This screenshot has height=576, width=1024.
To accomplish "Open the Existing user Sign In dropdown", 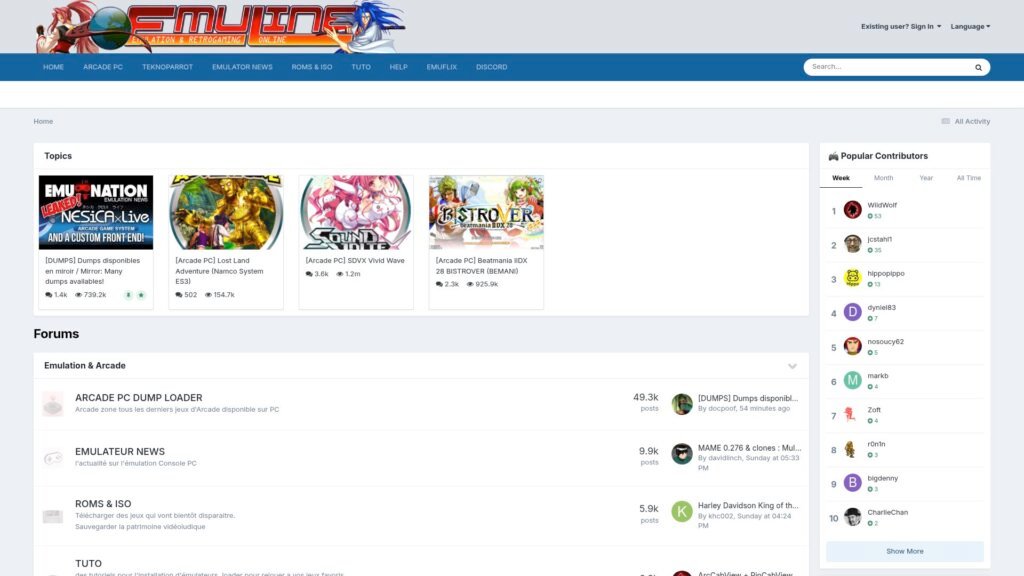I will pyautogui.click(x=901, y=27).
